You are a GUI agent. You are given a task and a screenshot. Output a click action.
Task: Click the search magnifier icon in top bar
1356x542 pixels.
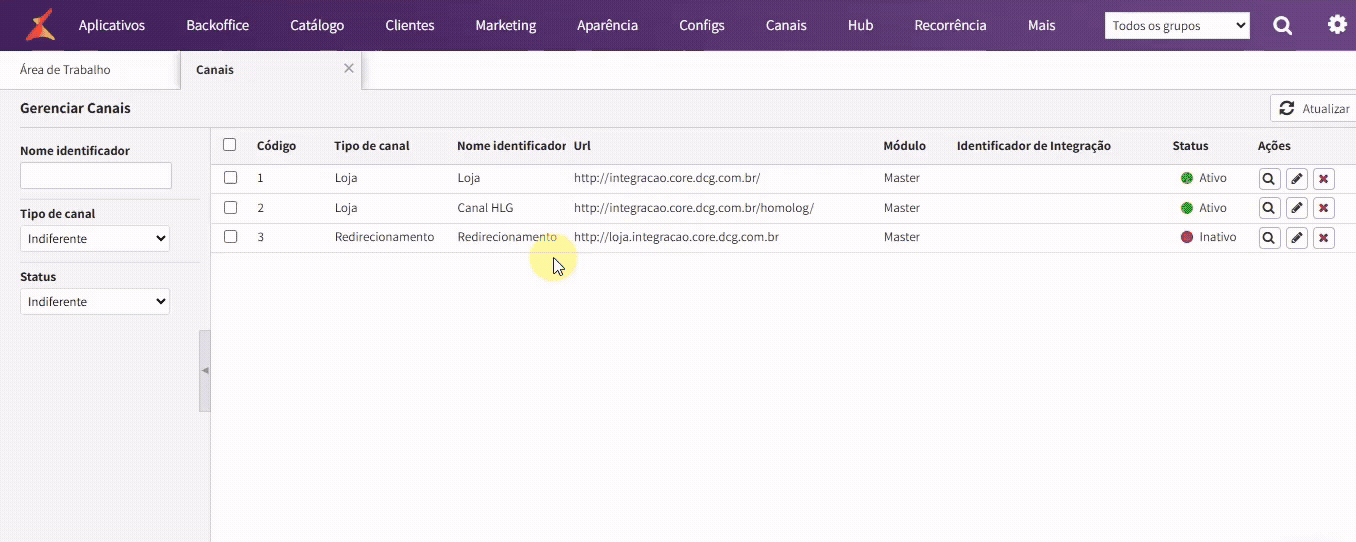(x=1282, y=26)
